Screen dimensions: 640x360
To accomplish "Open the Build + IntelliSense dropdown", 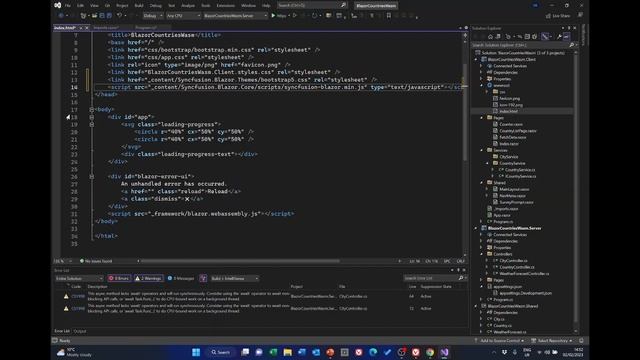I will (x=234, y=278).
